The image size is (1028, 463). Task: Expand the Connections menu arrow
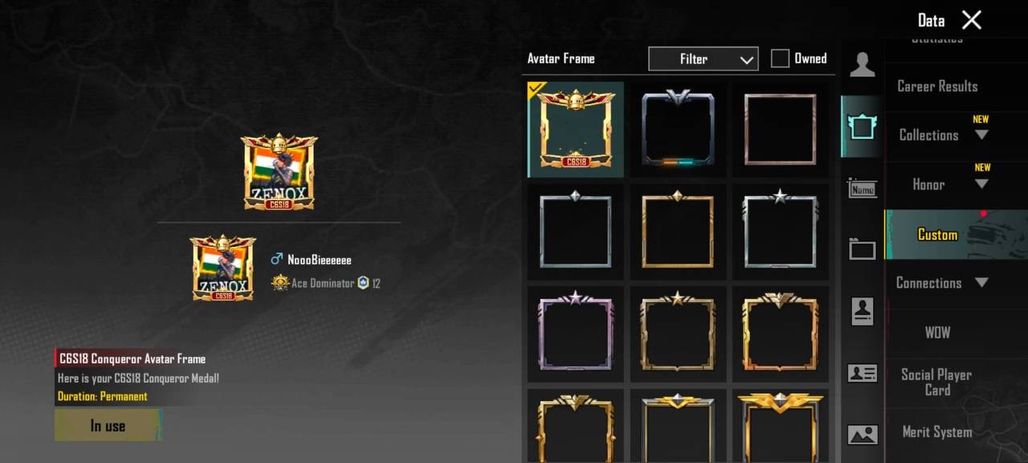981,283
